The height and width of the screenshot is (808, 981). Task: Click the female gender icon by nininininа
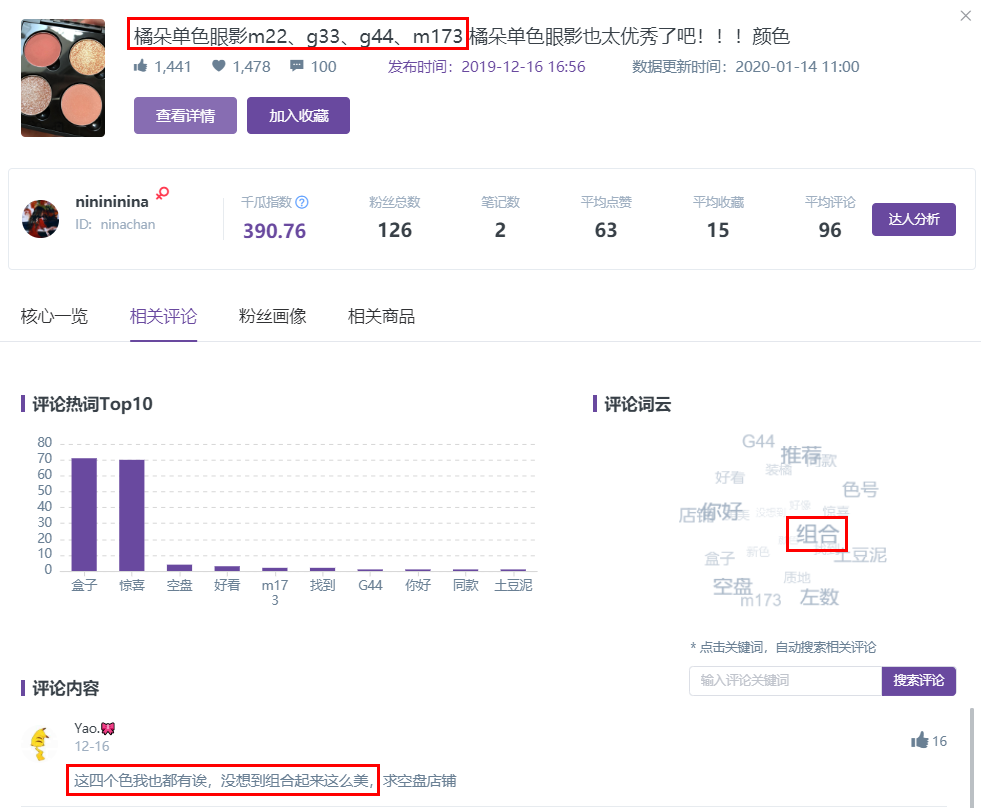[161, 193]
